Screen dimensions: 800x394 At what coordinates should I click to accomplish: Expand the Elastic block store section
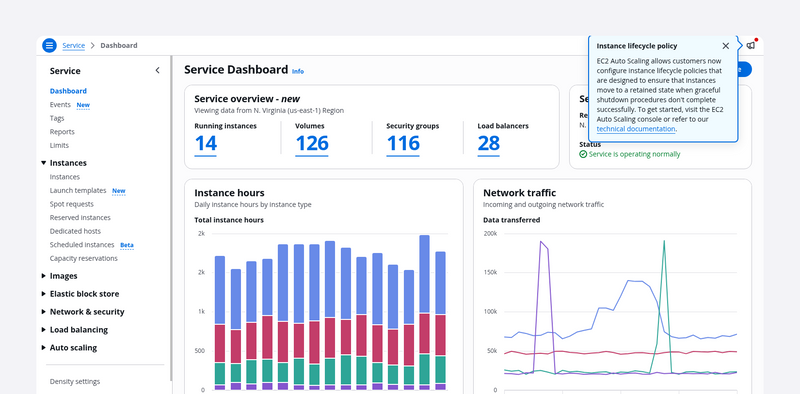(43, 293)
